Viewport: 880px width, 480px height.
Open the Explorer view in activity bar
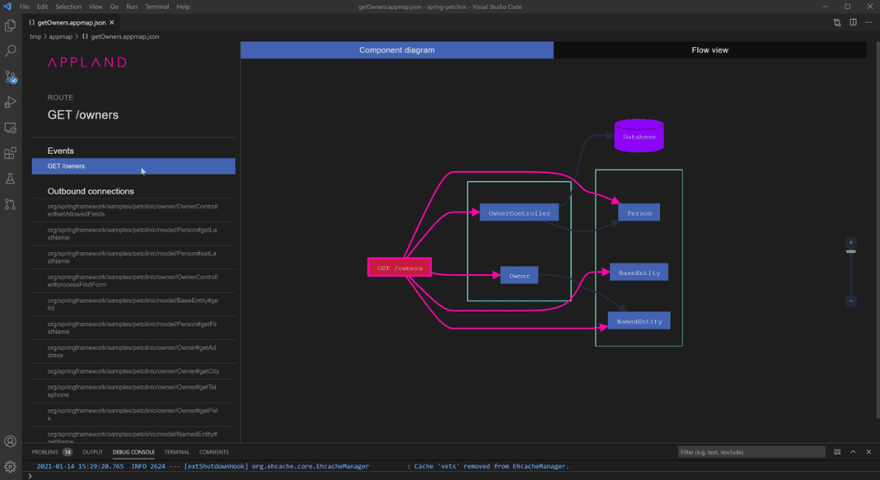tap(10, 25)
